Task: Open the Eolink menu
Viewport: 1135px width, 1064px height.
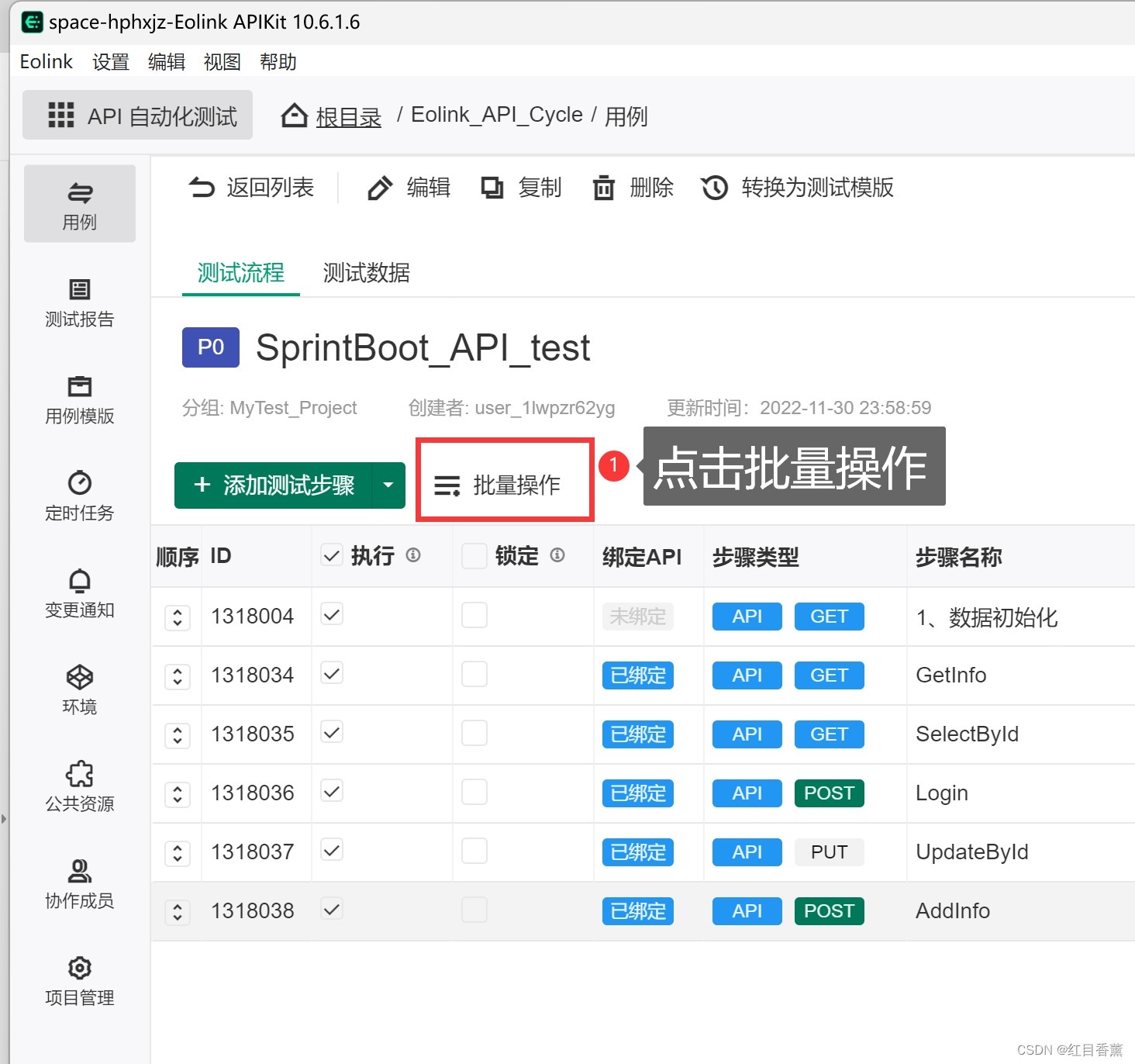Action: click(47, 61)
